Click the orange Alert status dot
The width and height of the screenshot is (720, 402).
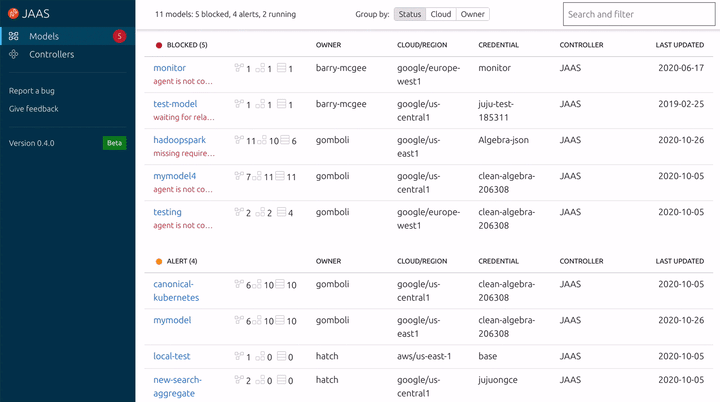(159, 261)
